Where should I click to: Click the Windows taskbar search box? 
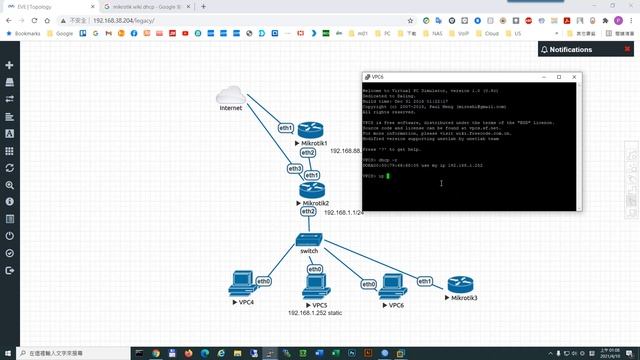73,353
